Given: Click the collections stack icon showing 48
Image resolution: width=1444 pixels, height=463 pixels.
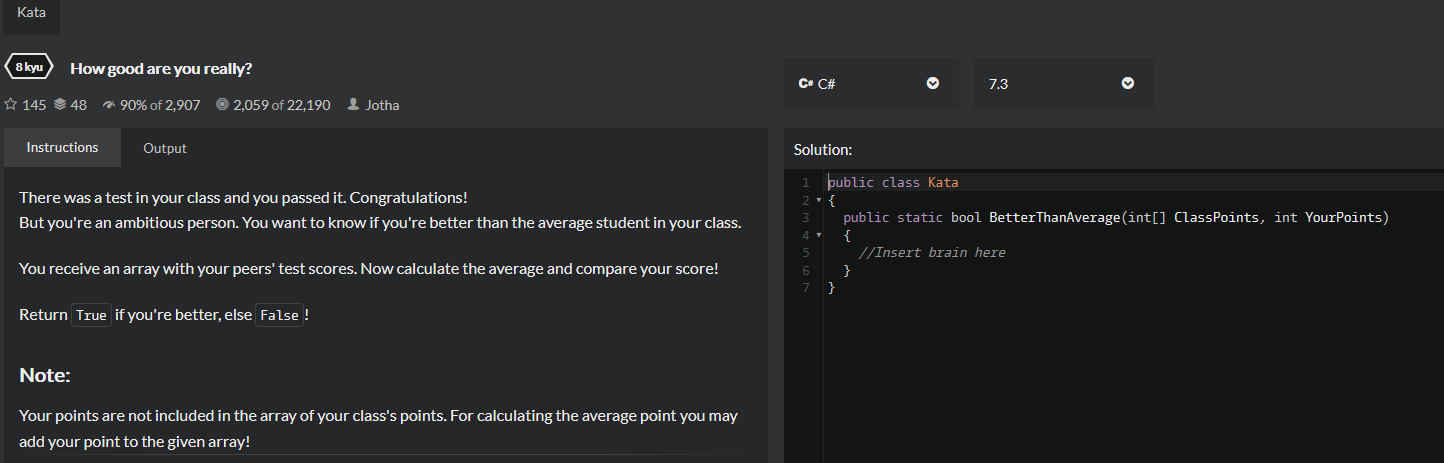Looking at the screenshot, I should coord(59,104).
